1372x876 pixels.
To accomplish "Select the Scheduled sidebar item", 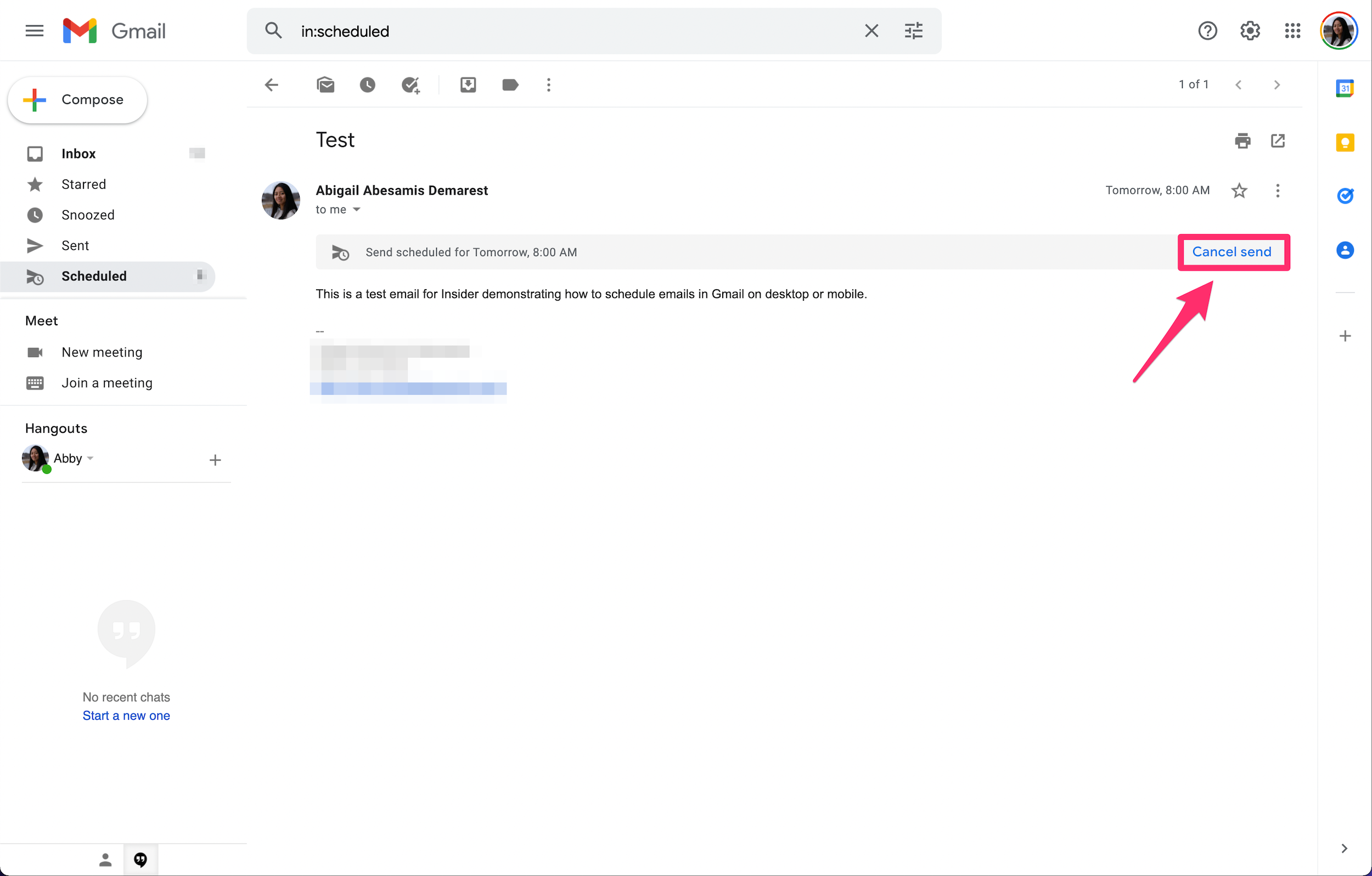I will click(93, 276).
